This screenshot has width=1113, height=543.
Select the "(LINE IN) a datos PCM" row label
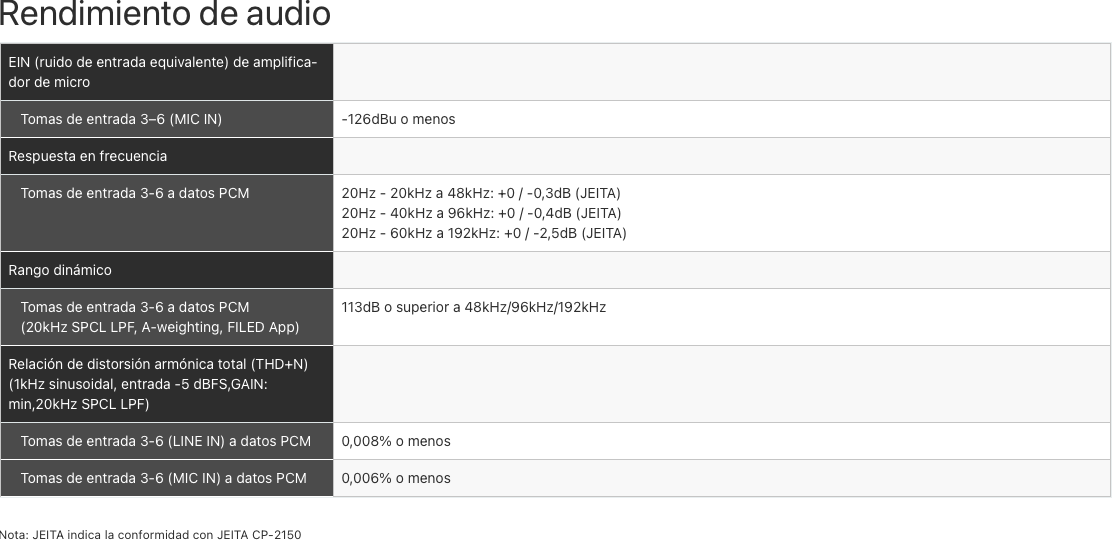point(165,441)
